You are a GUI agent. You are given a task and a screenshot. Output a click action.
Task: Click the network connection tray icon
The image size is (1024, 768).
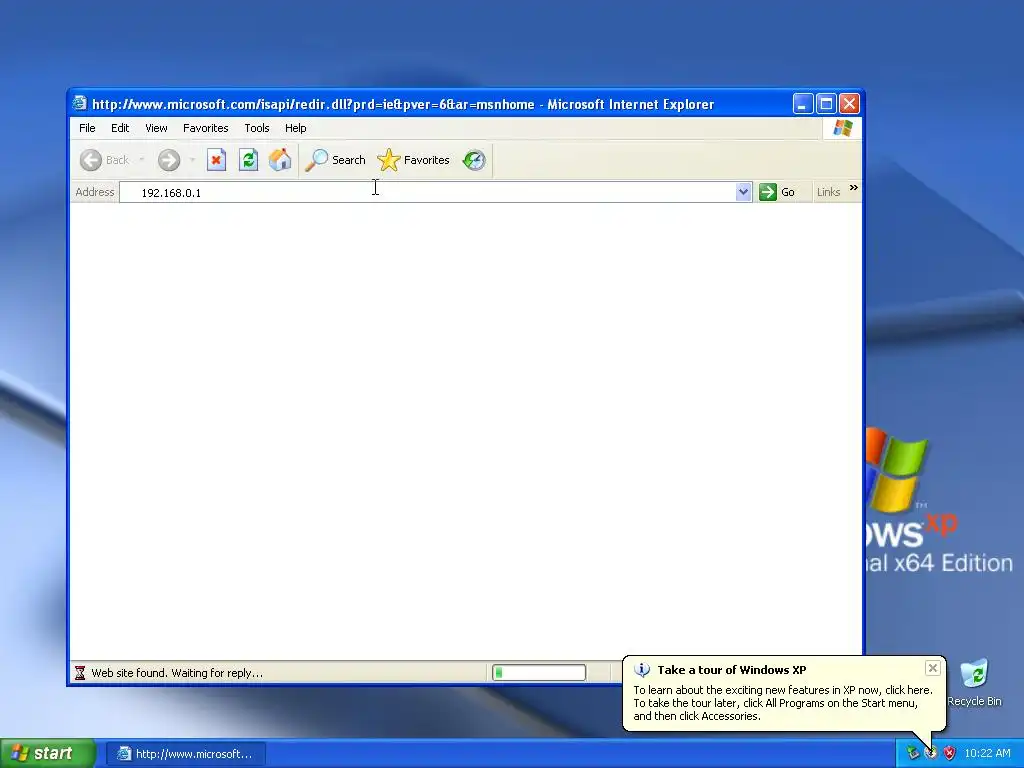(x=913, y=753)
